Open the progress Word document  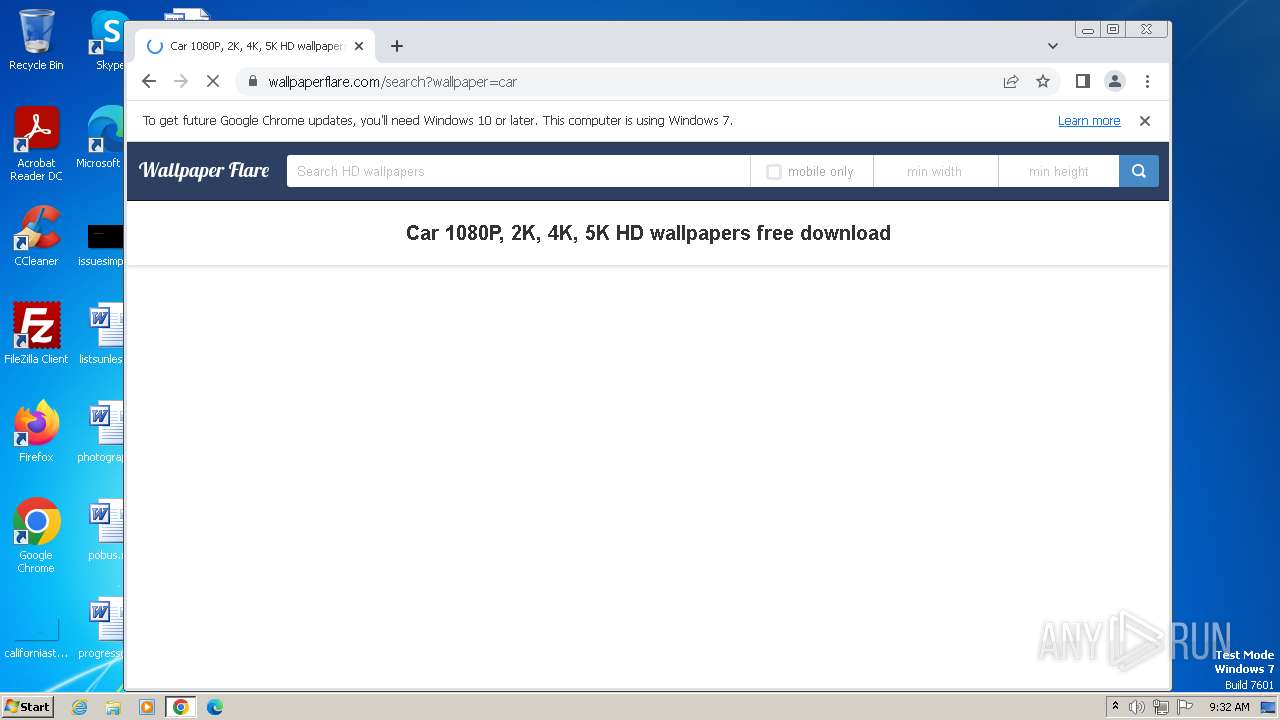pos(101,627)
